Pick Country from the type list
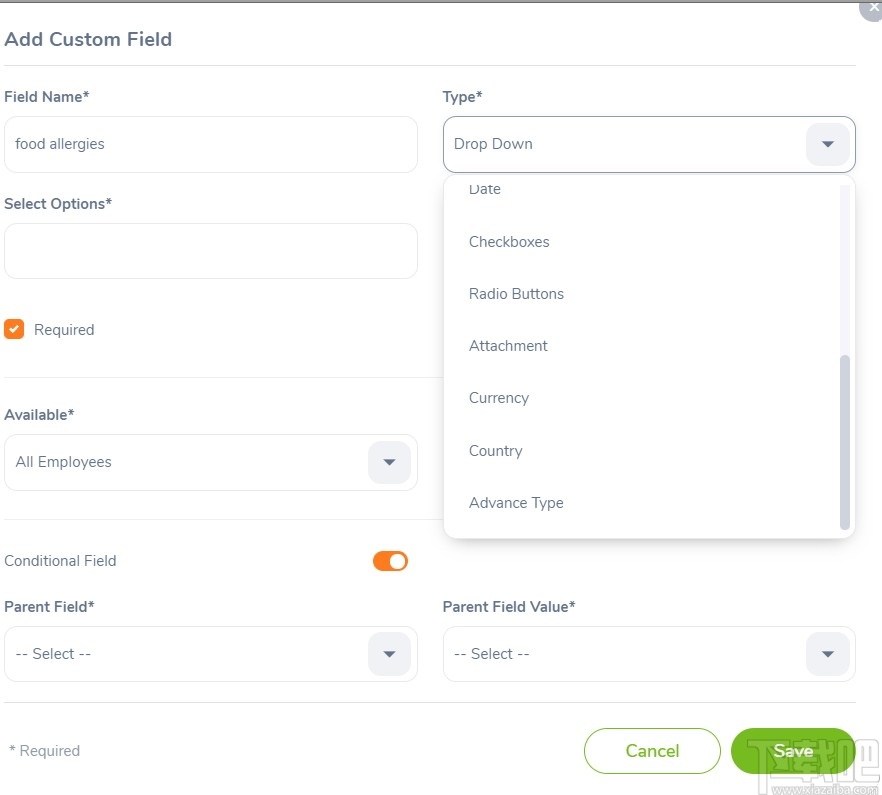Viewport: 882px width, 795px height. (x=496, y=451)
